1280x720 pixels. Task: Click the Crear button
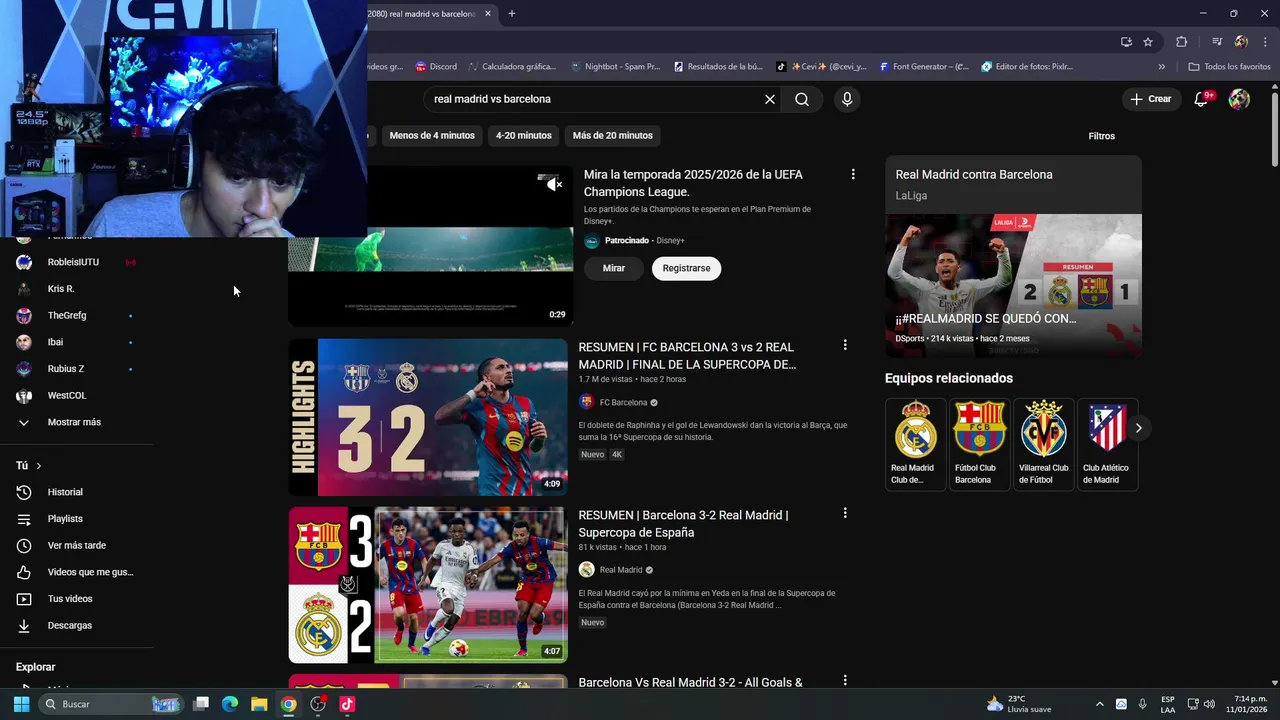[x=1152, y=99]
